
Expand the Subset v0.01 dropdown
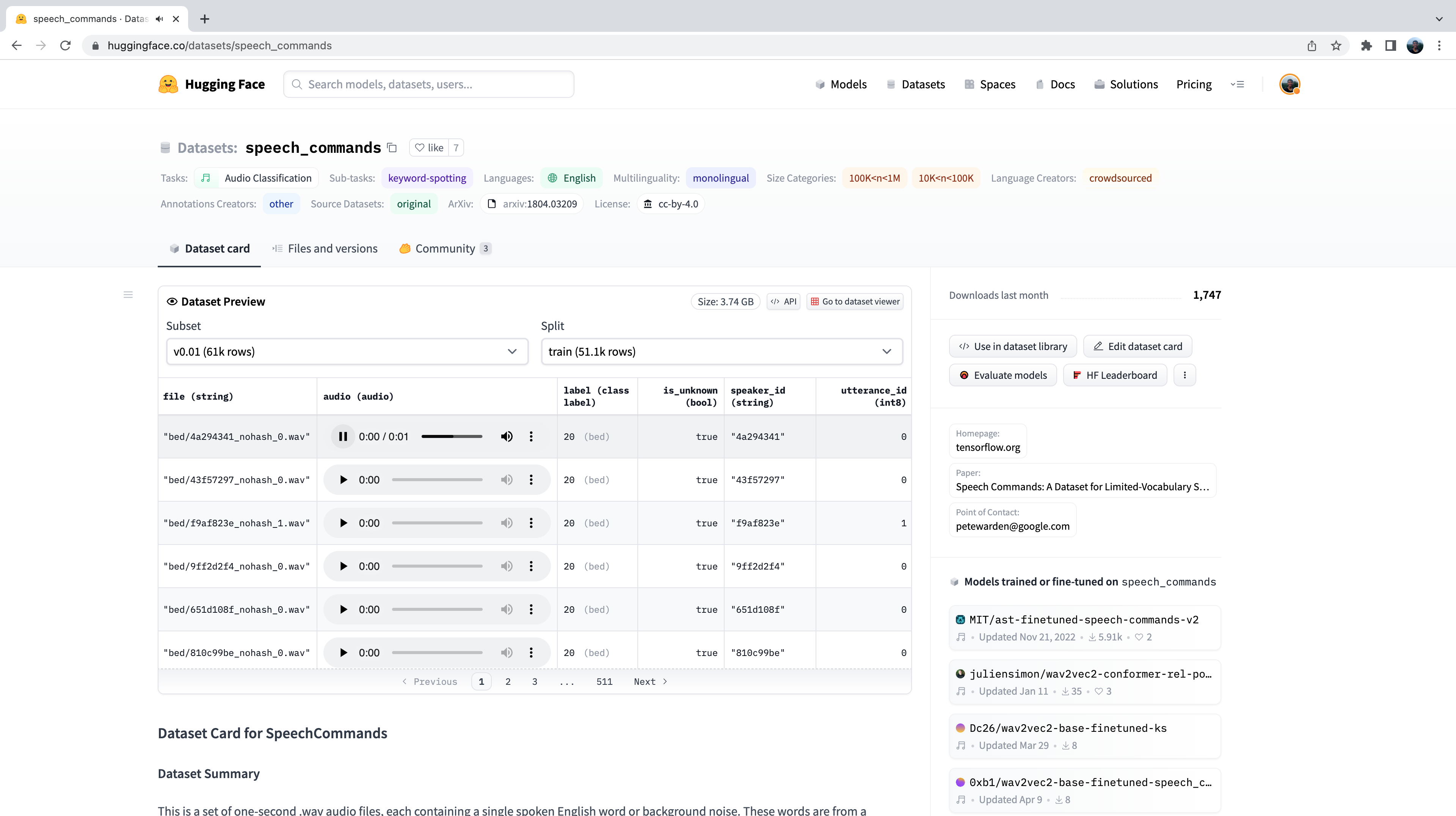coord(347,352)
